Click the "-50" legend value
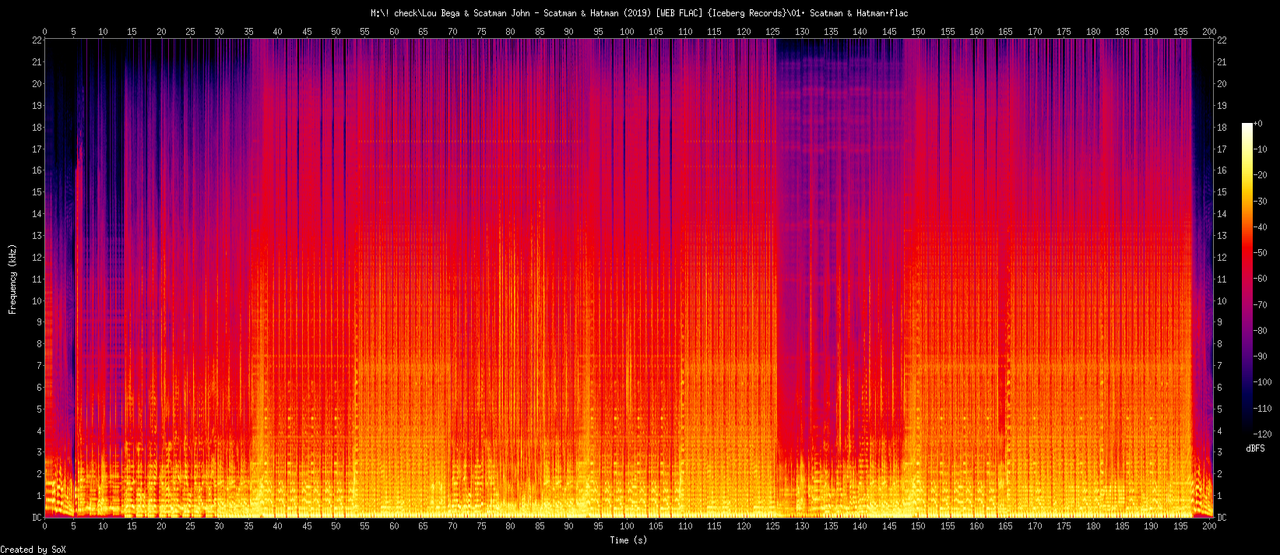This screenshot has width=1280, height=555. pyautogui.click(x=1262, y=253)
